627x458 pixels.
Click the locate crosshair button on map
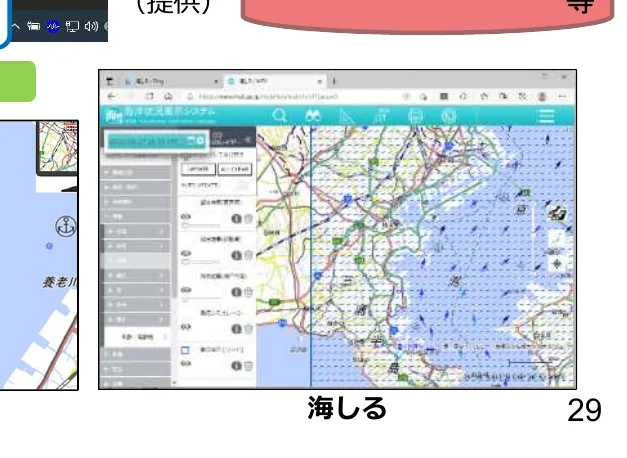pyautogui.click(x=557, y=264)
